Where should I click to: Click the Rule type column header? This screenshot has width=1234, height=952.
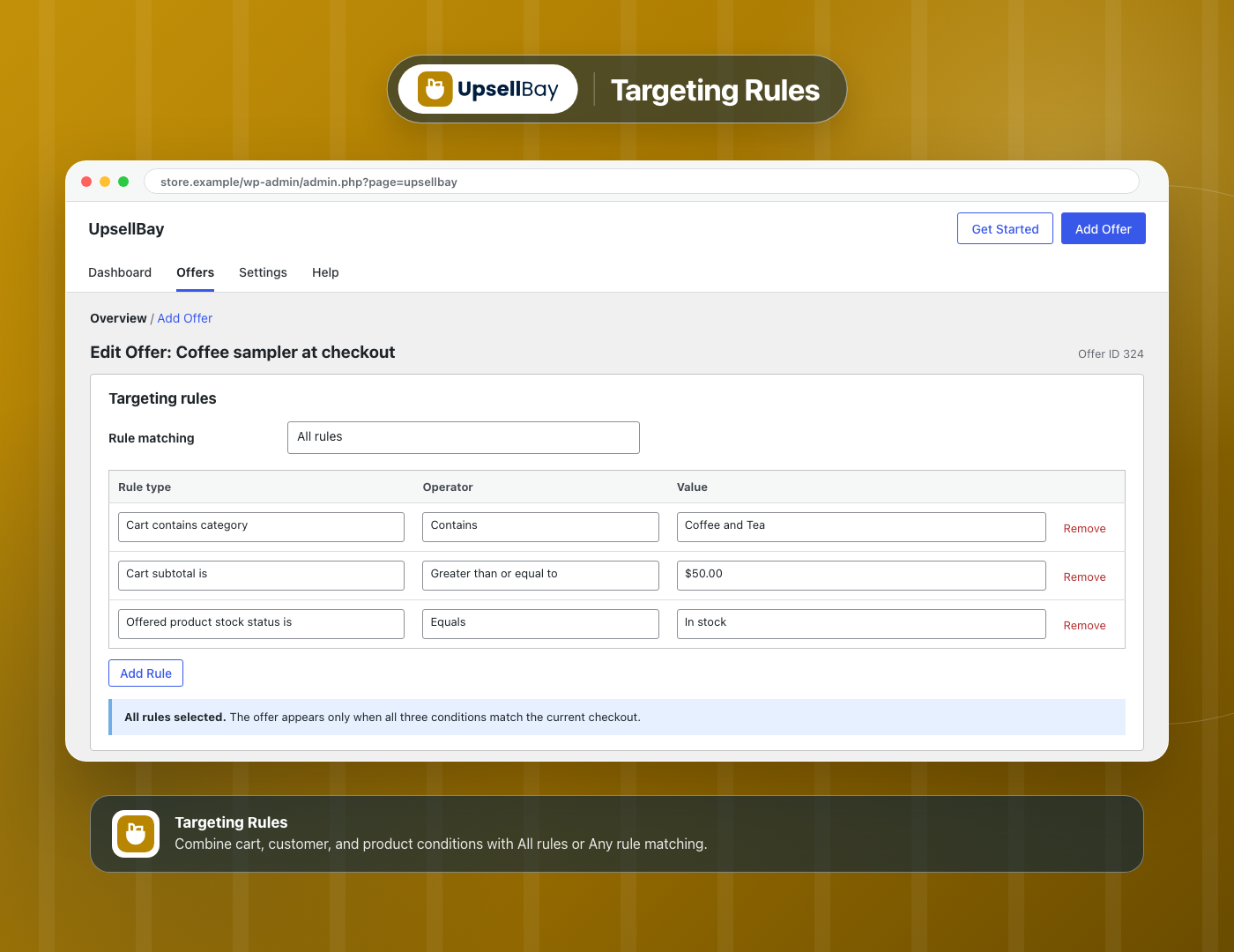(x=145, y=487)
